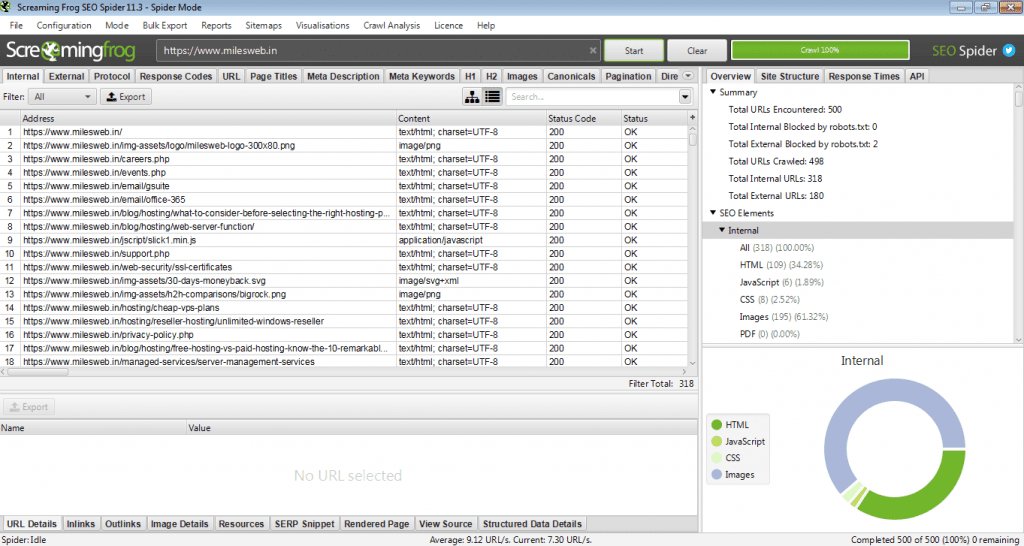Switch to the Canonicals tab
1024x546 pixels.
point(571,76)
